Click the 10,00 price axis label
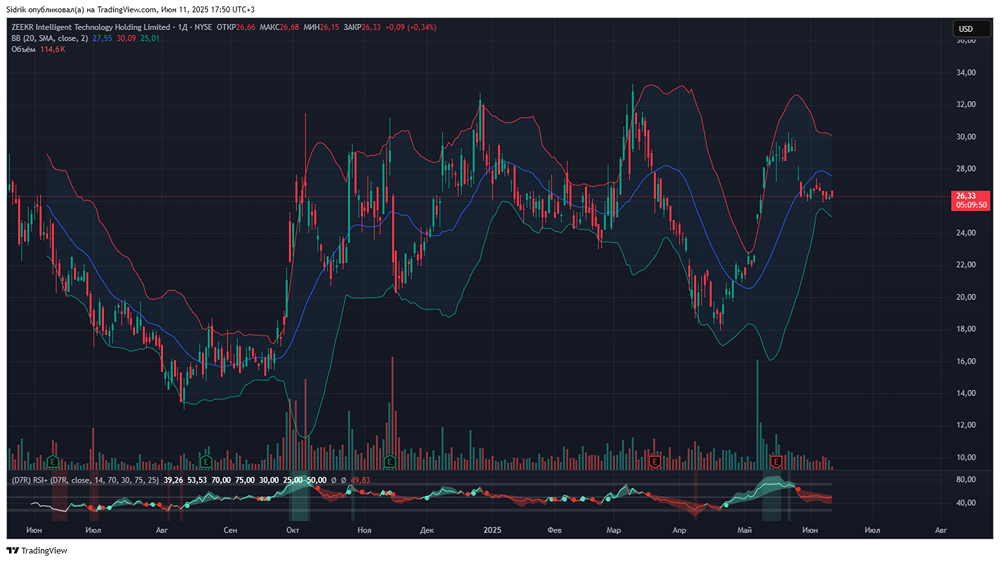The height and width of the screenshot is (562, 1000). click(966, 457)
